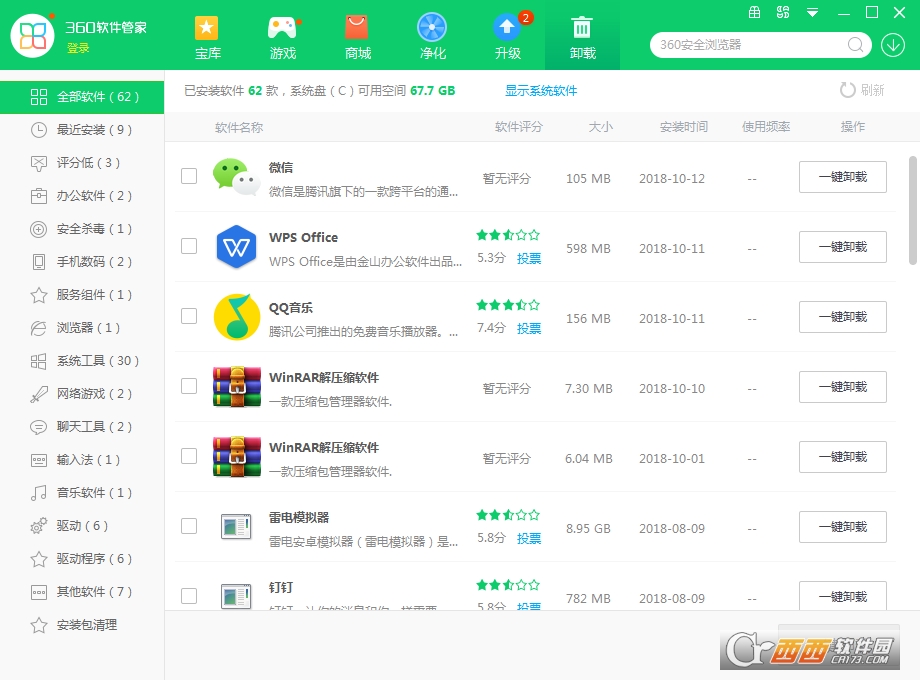
Task: Click the 钉钉 app icon
Action: pos(236,596)
